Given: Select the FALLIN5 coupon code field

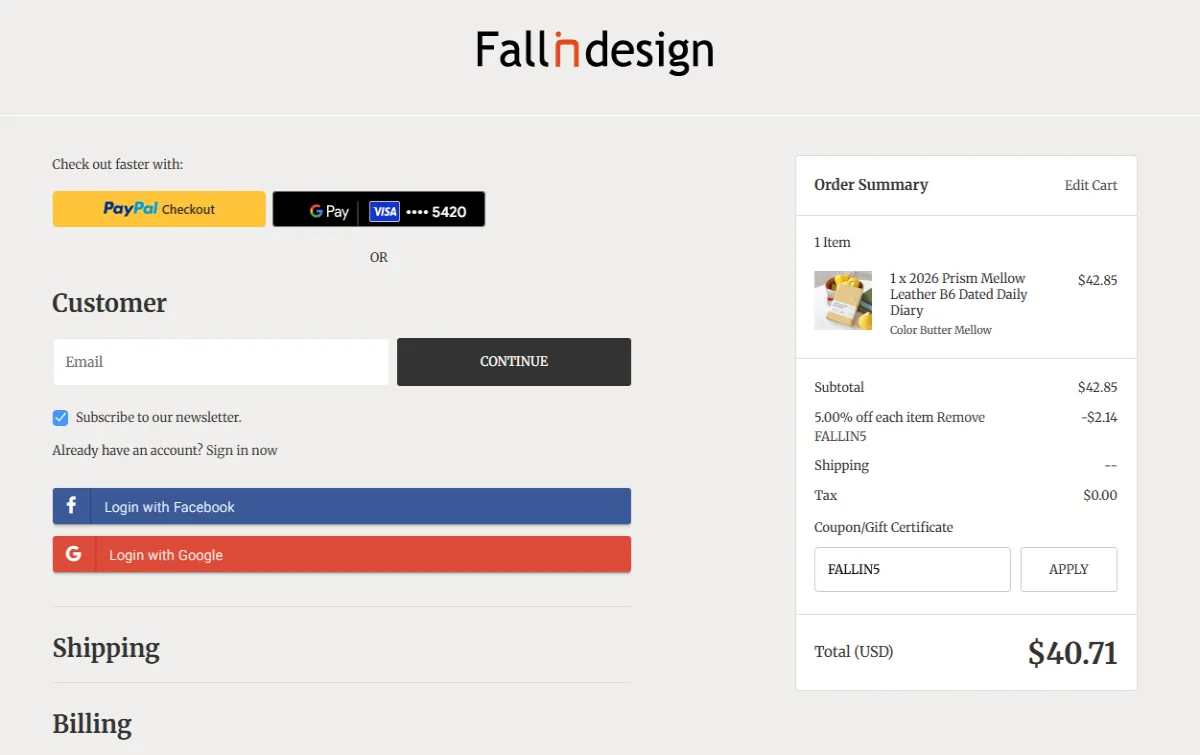Looking at the screenshot, I should point(911,569).
